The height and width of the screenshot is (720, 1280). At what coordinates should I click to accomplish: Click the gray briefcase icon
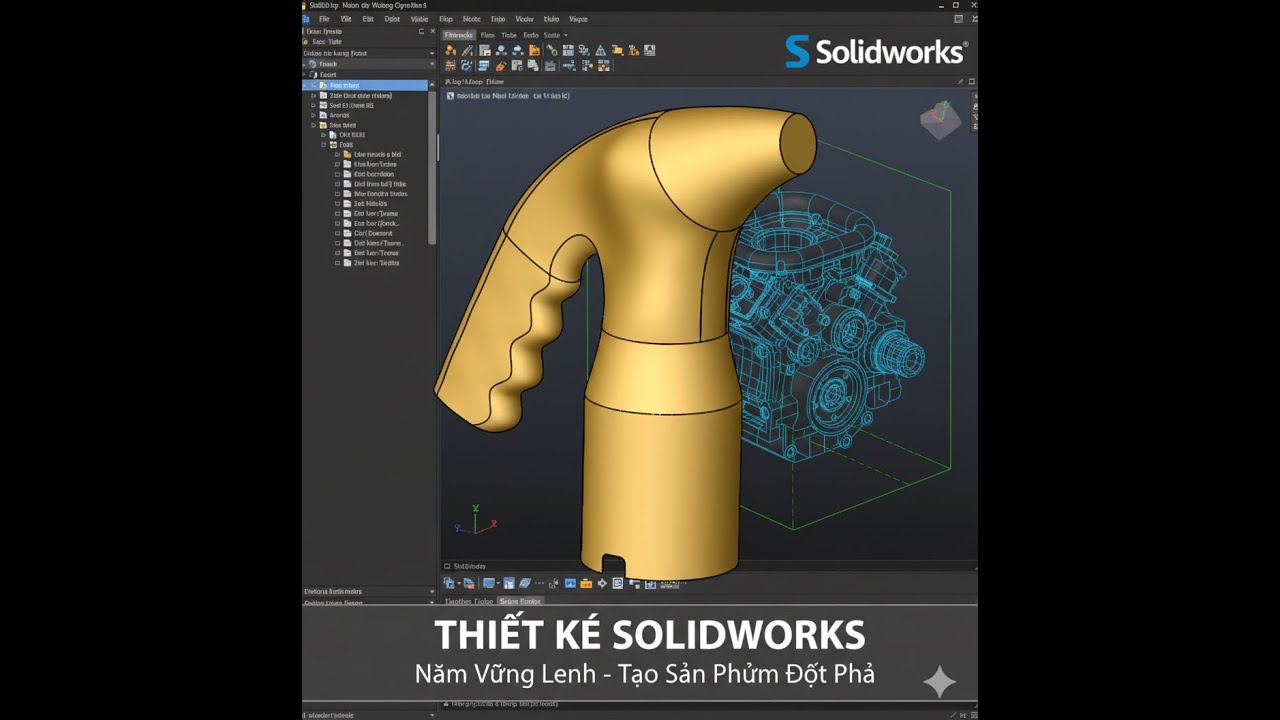550,66
